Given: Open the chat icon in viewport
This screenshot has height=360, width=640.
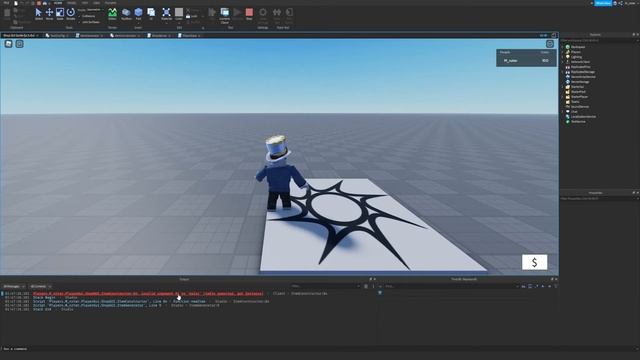Looking at the screenshot, I should click(x=19, y=44).
